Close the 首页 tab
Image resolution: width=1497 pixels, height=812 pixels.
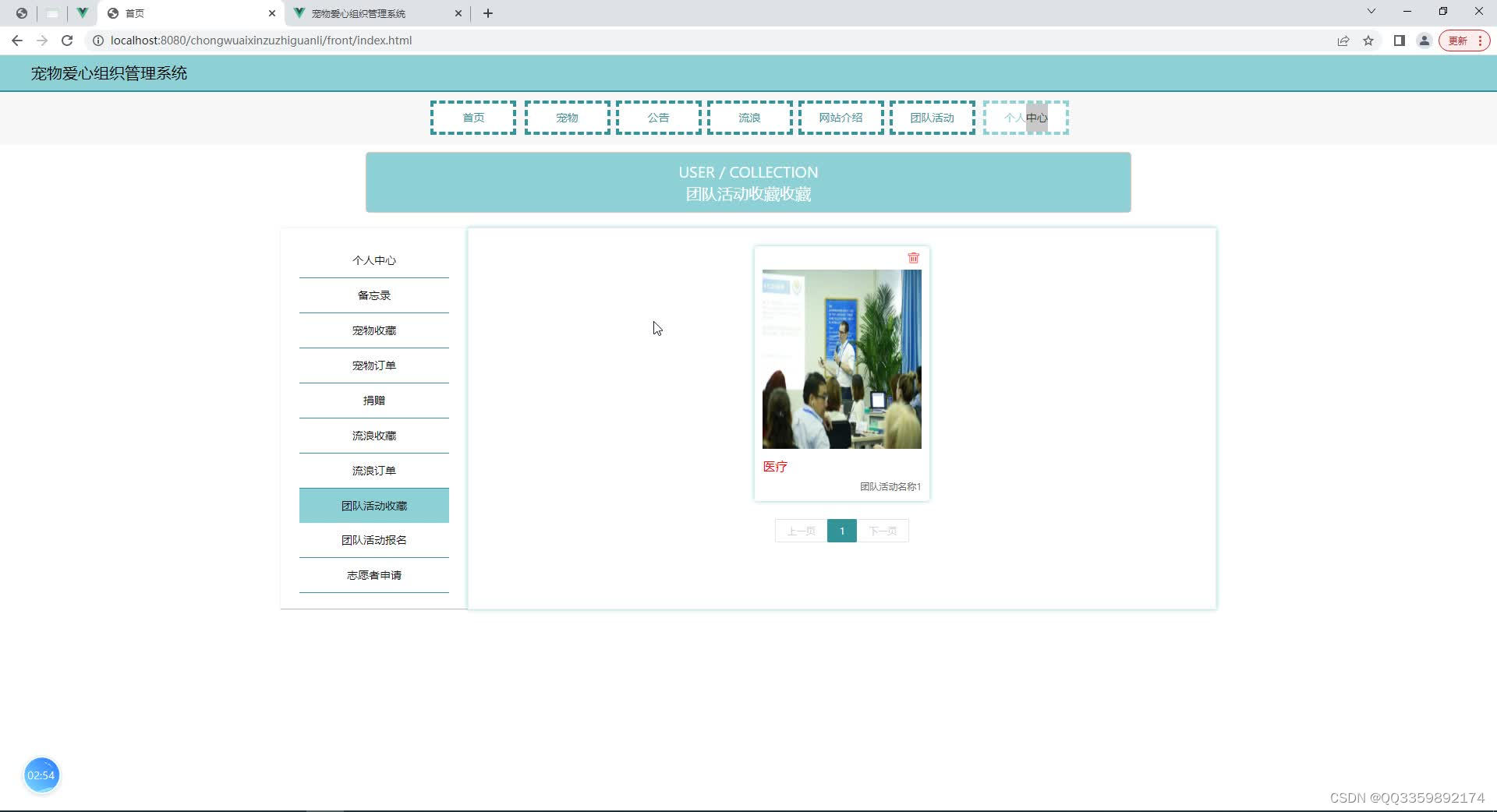[x=272, y=13]
